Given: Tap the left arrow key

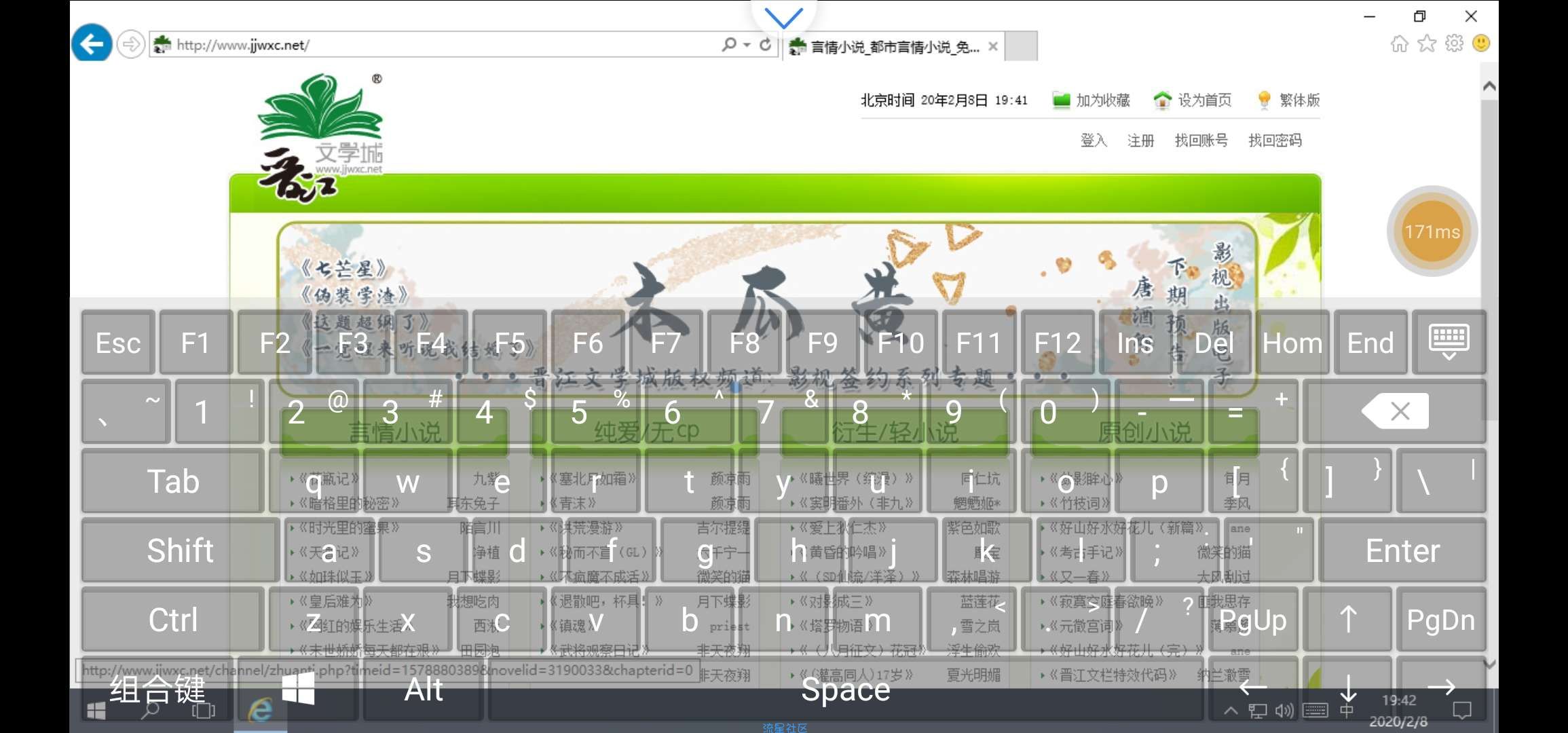Looking at the screenshot, I should click(x=1253, y=688).
